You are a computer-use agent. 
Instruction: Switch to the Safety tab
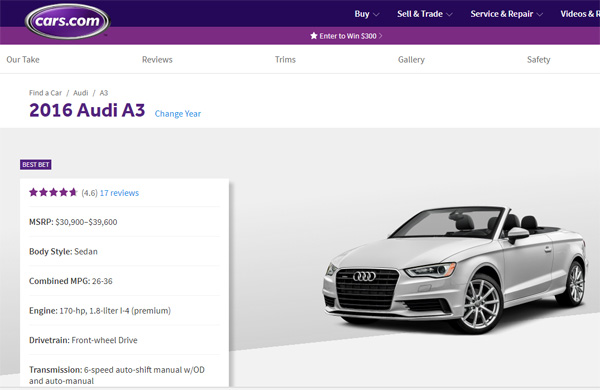pyautogui.click(x=539, y=60)
